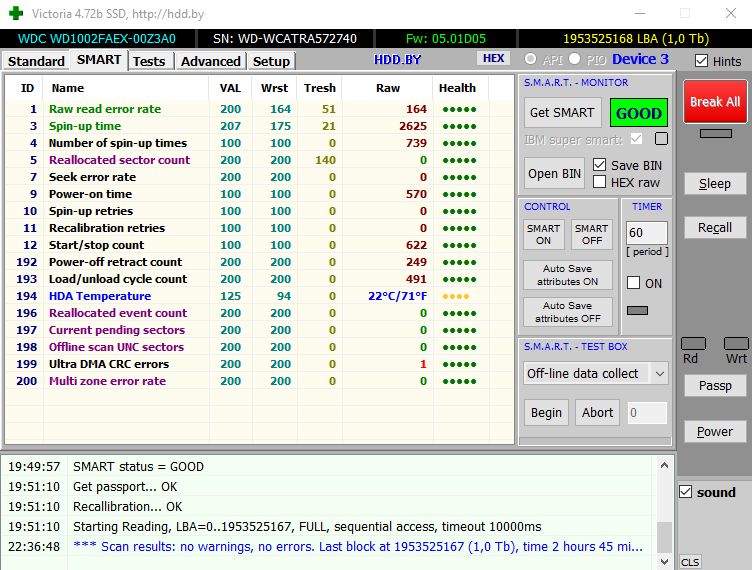This screenshot has width=752, height=570.
Task: Go to the Setup tab
Action: (x=271, y=61)
